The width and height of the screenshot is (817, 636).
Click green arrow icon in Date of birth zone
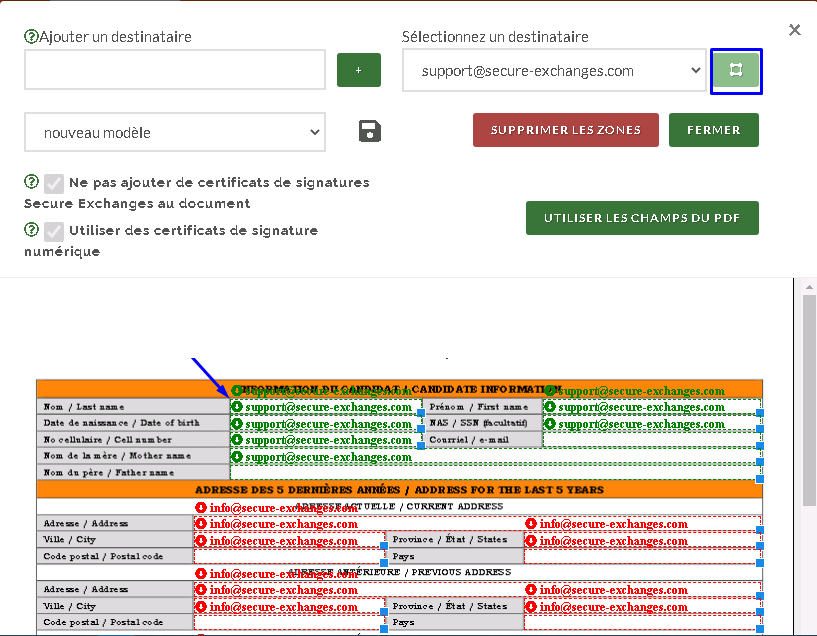pos(237,423)
